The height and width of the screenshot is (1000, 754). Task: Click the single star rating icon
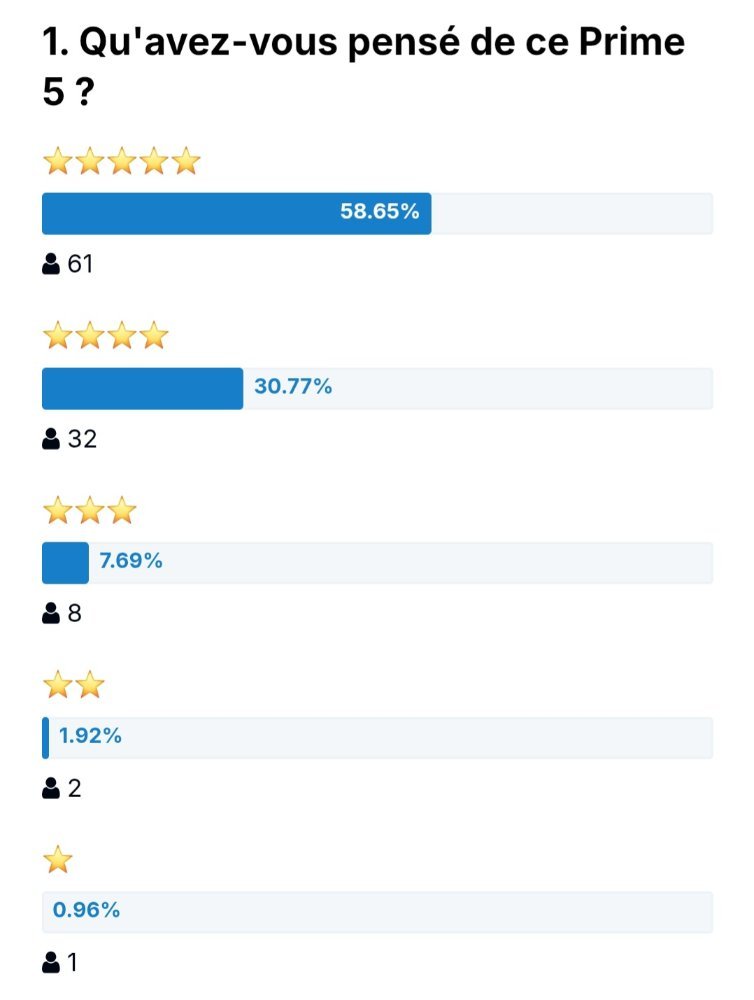(58, 860)
